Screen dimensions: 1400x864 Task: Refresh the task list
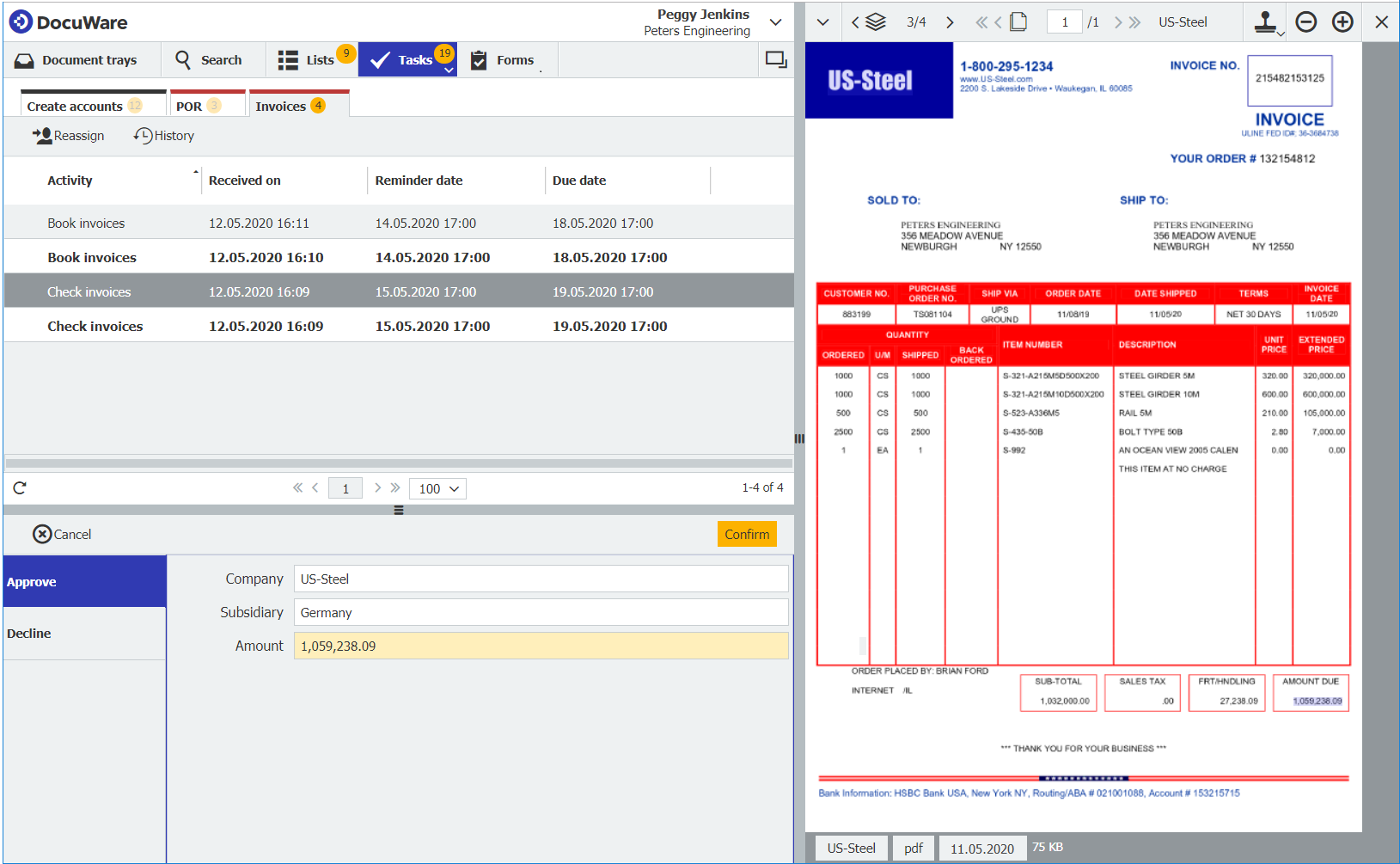pyautogui.click(x=19, y=487)
